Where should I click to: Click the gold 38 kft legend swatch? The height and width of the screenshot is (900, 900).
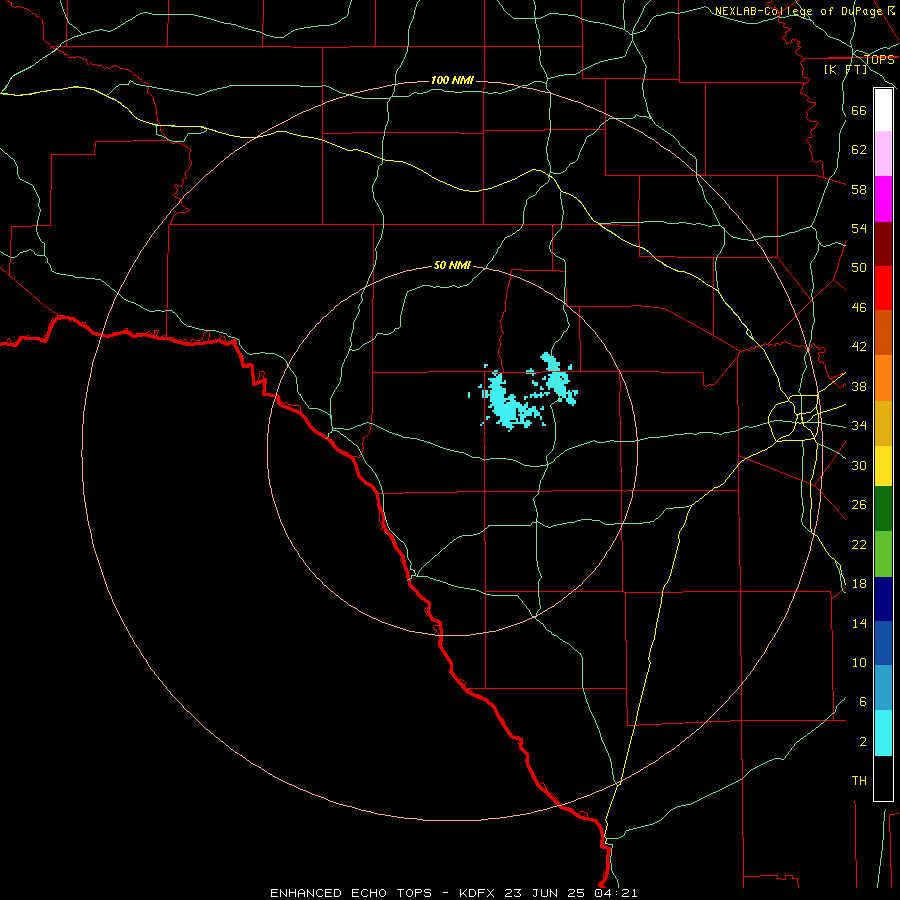[883, 423]
